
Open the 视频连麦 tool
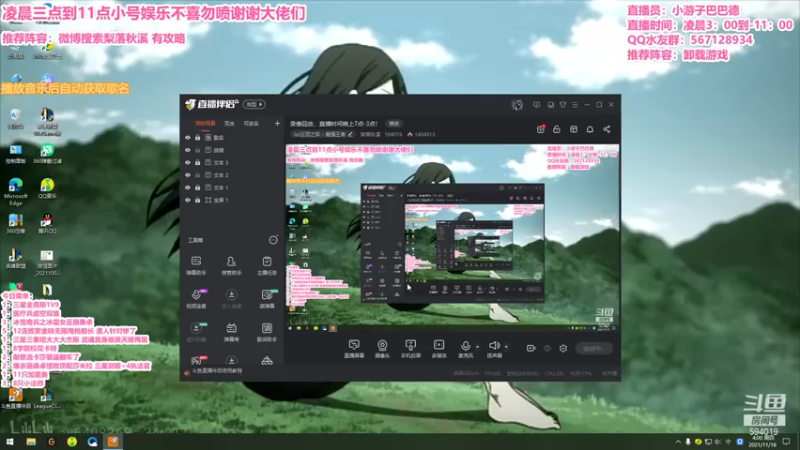point(196,298)
